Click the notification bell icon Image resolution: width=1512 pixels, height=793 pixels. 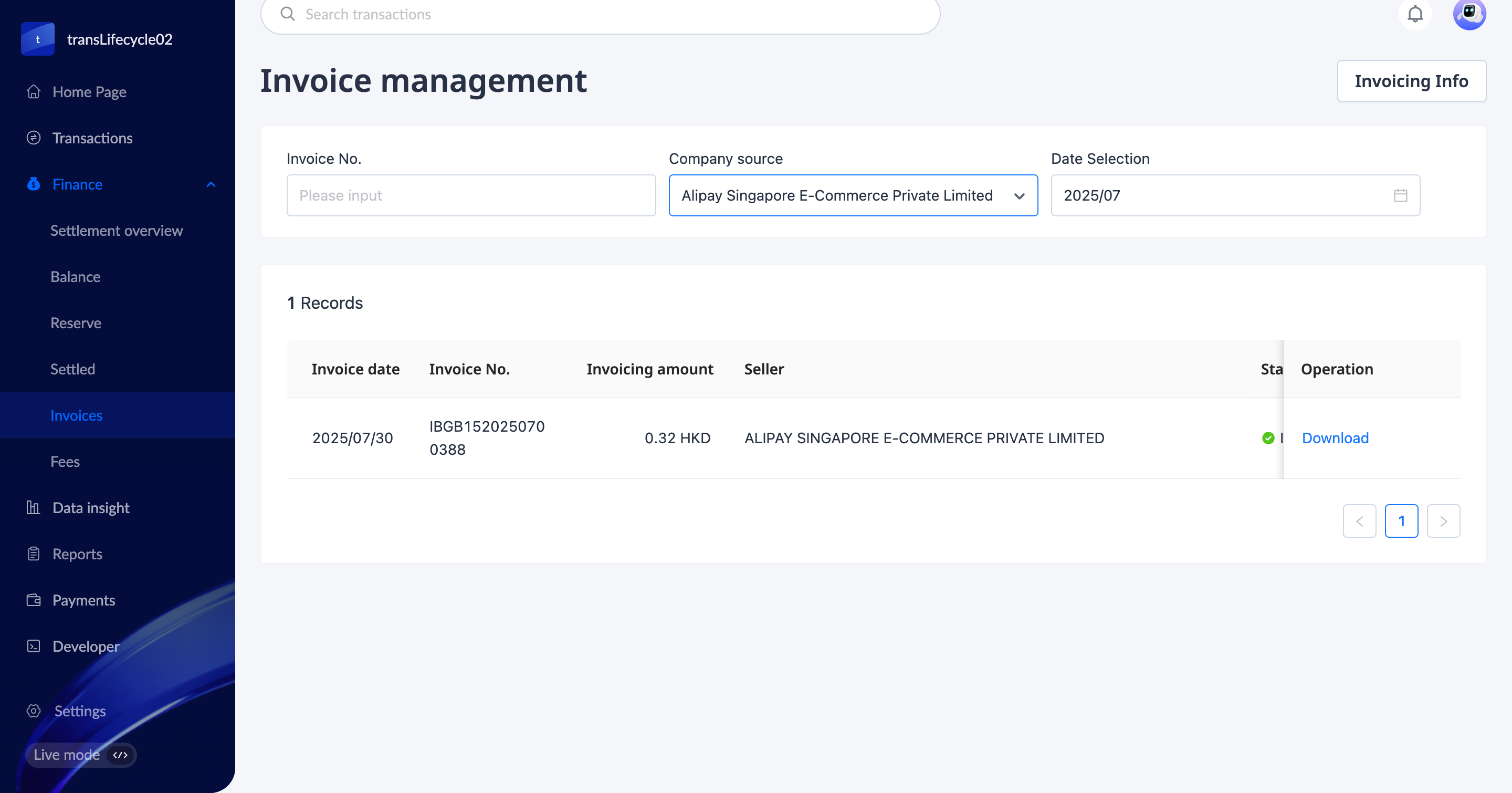pyautogui.click(x=1415, y=14)
